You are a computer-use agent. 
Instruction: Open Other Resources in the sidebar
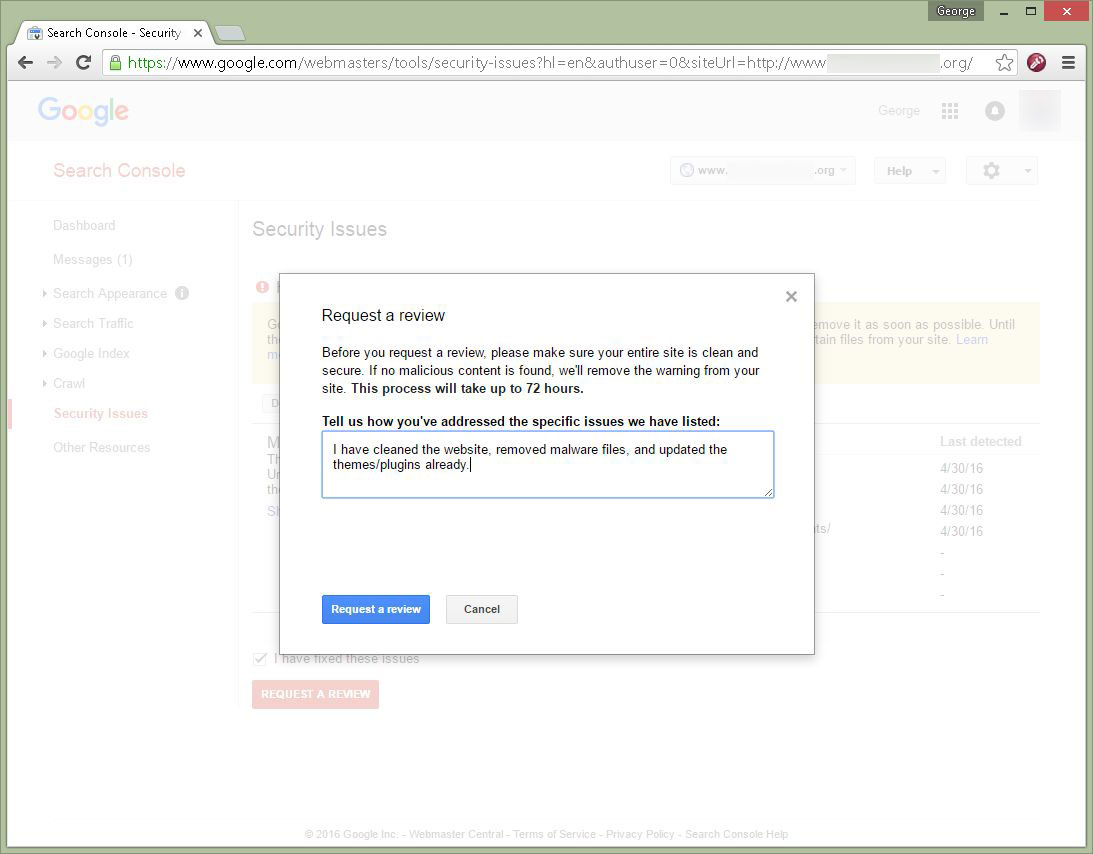pyautogui.click(x=102, y=448)
